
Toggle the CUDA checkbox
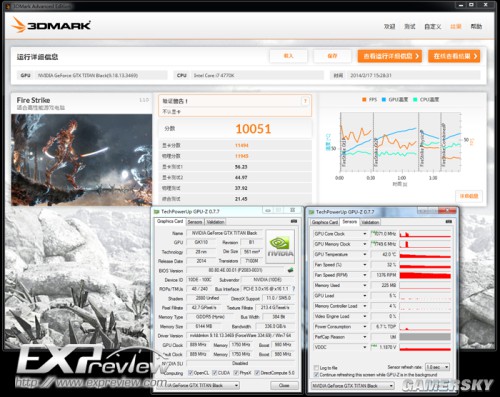tap(215, 373)
